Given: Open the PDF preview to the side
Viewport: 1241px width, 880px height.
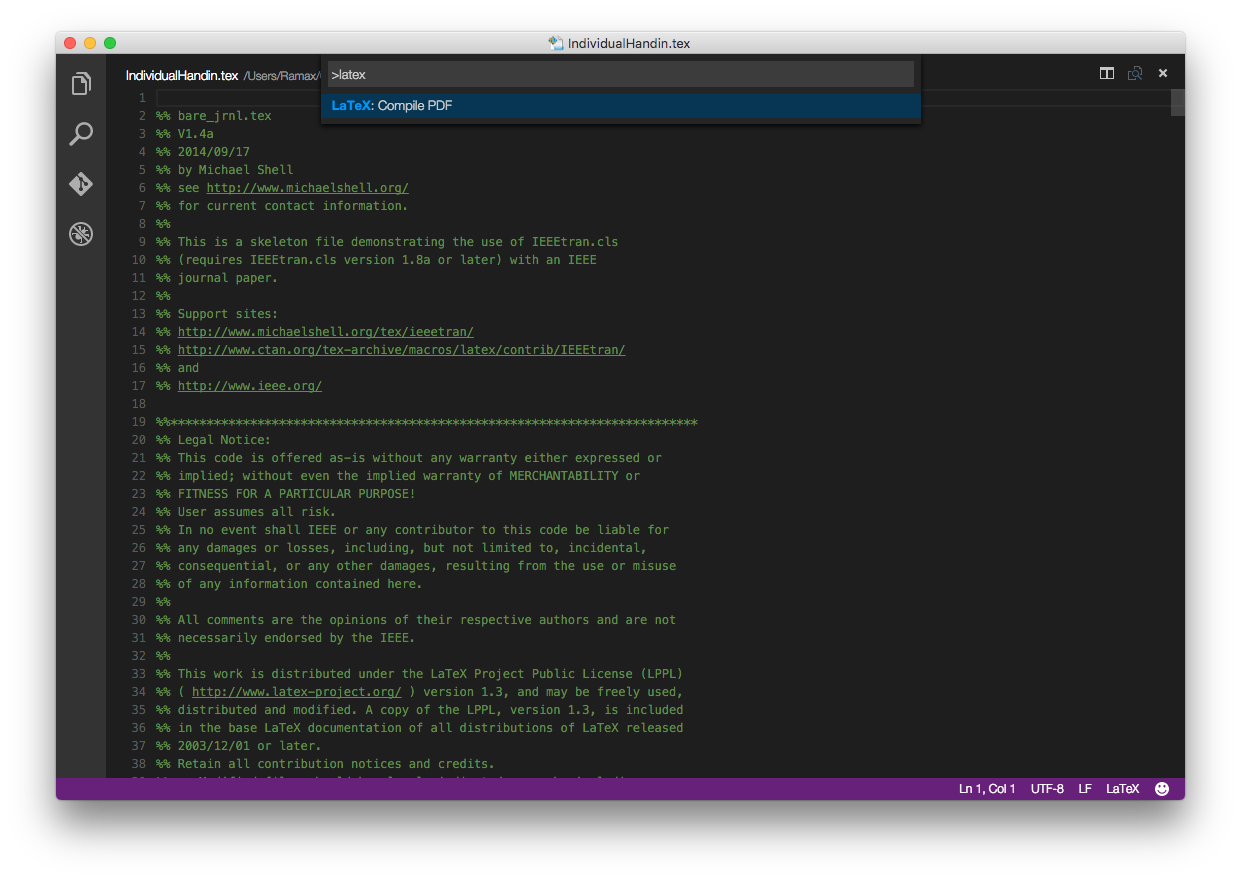Looking at the screenshot, I should click(x=1135, y=73).
